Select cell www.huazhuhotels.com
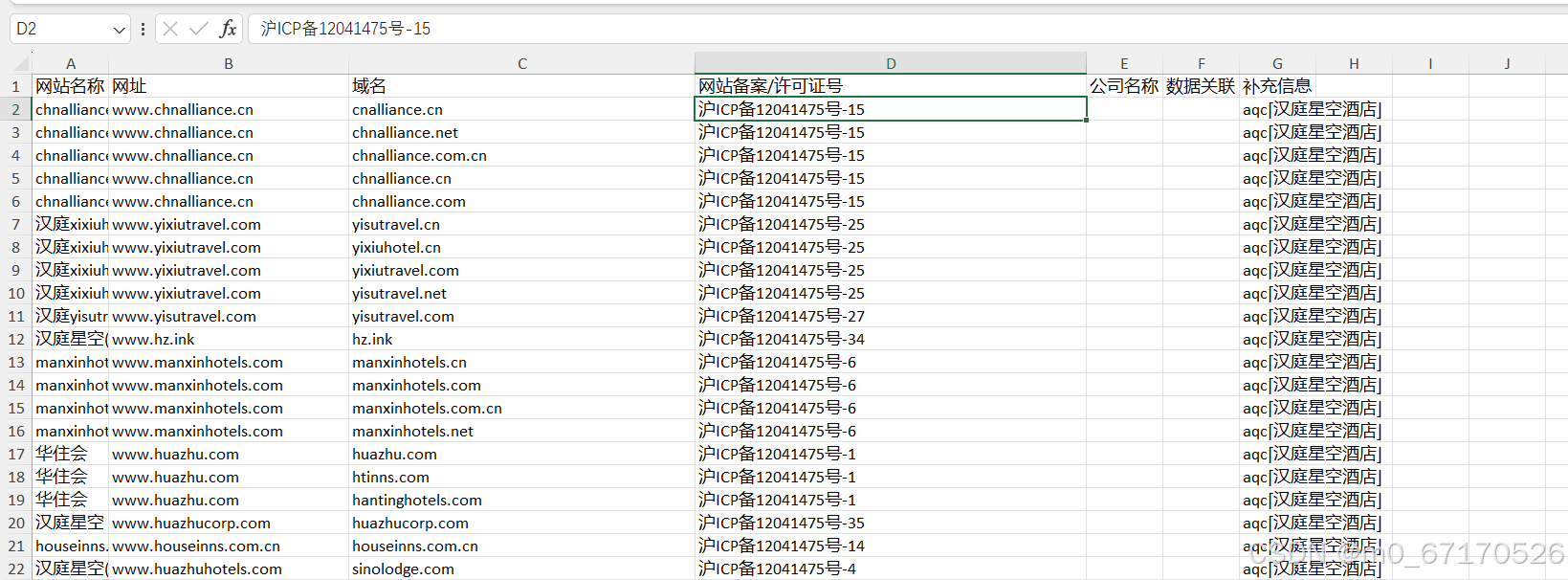The width and height of the screenshot is (1568, 580). pos(229,569)
